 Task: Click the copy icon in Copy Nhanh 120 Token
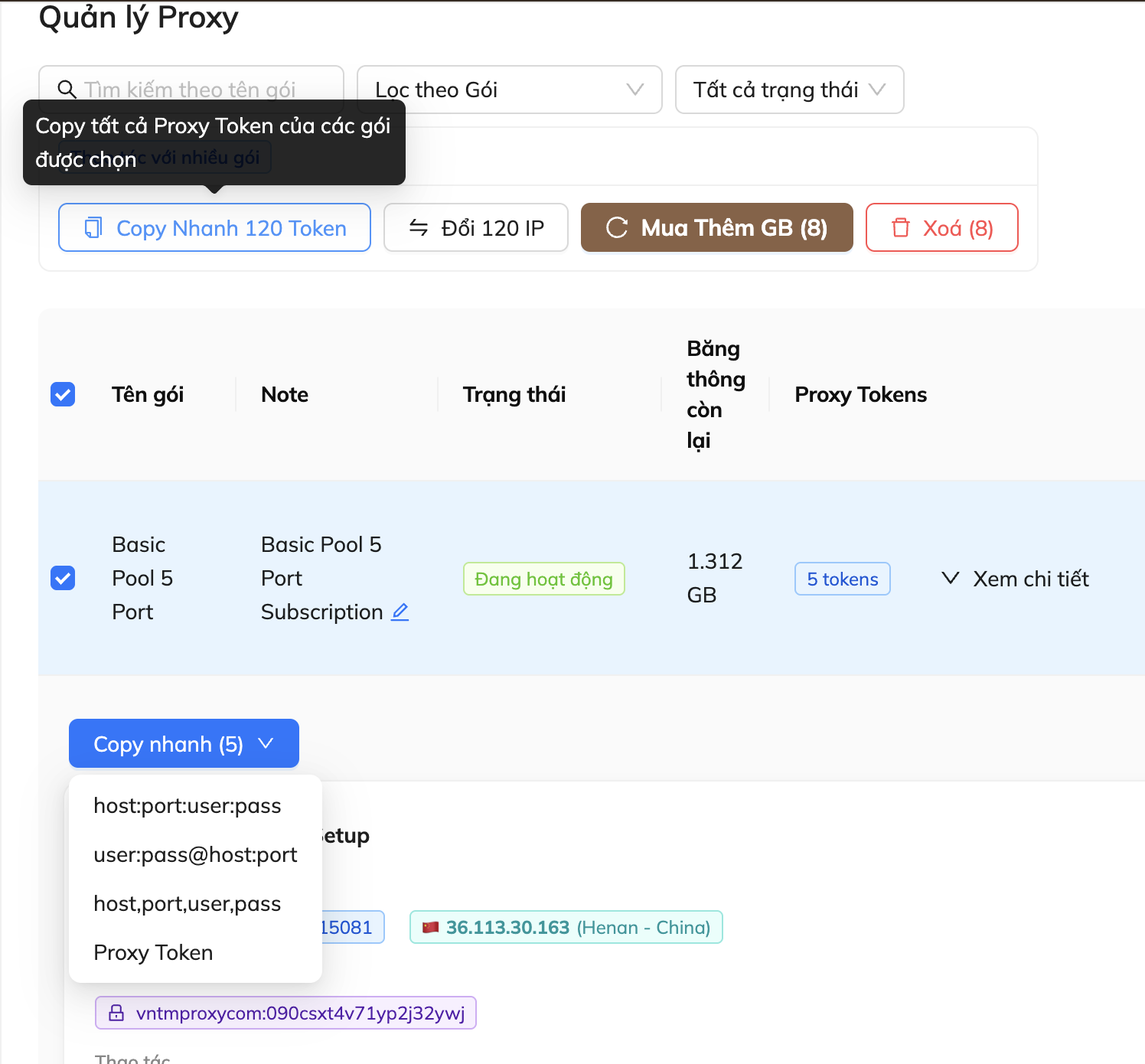(93, 227)
